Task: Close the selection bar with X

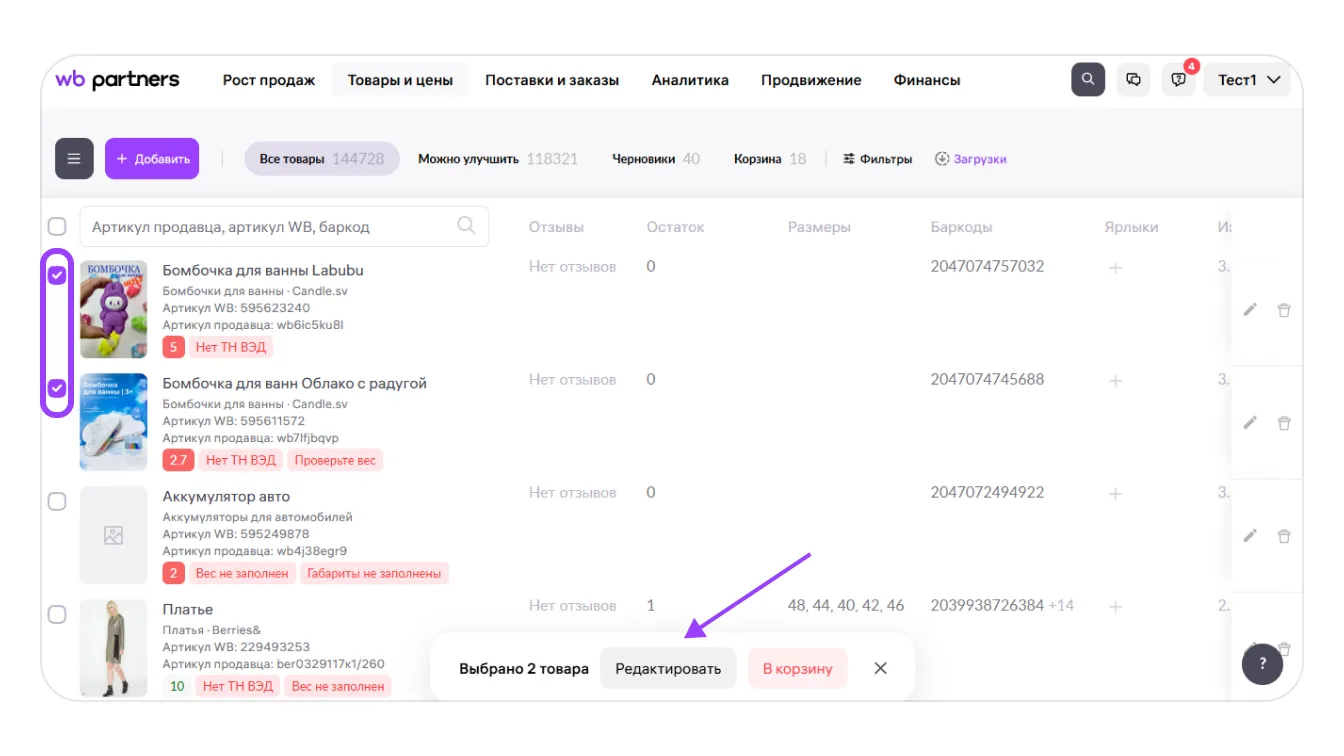Action: [x=880, y=668]
